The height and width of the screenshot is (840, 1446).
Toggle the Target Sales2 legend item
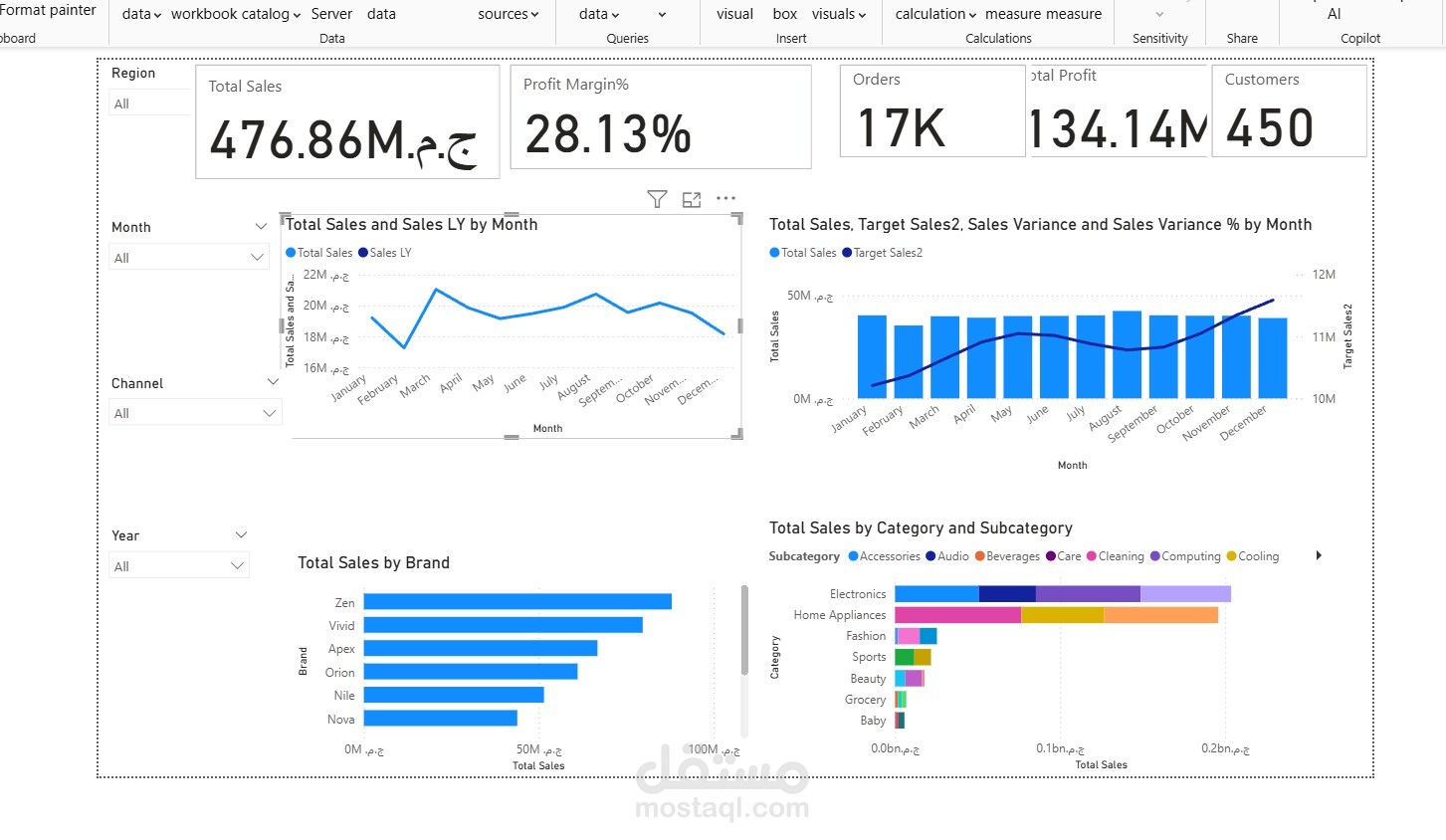pos(882,252)
